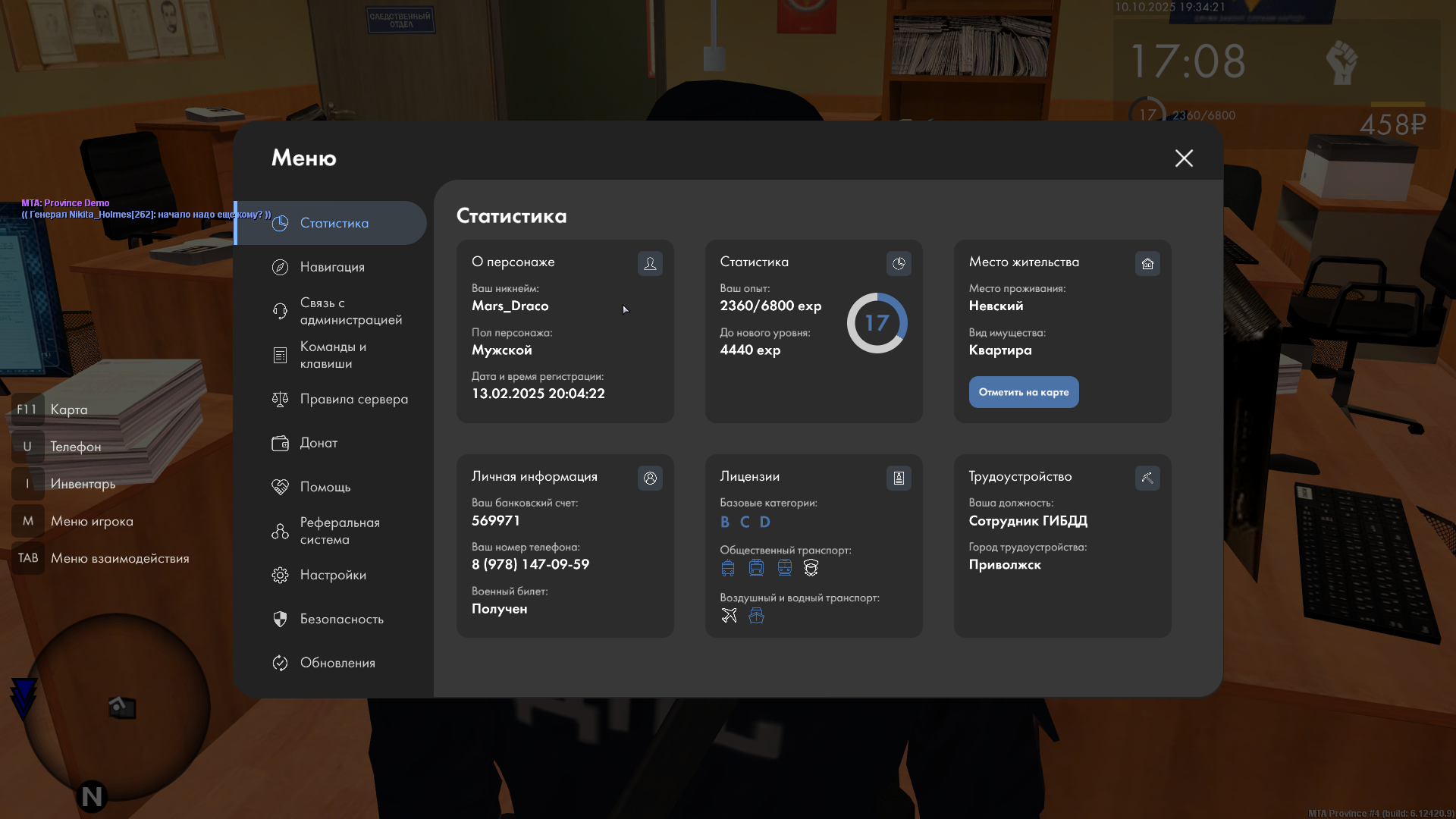1456x819 pixels.
Task: Open the Навигация menu section
Action: 331,267
